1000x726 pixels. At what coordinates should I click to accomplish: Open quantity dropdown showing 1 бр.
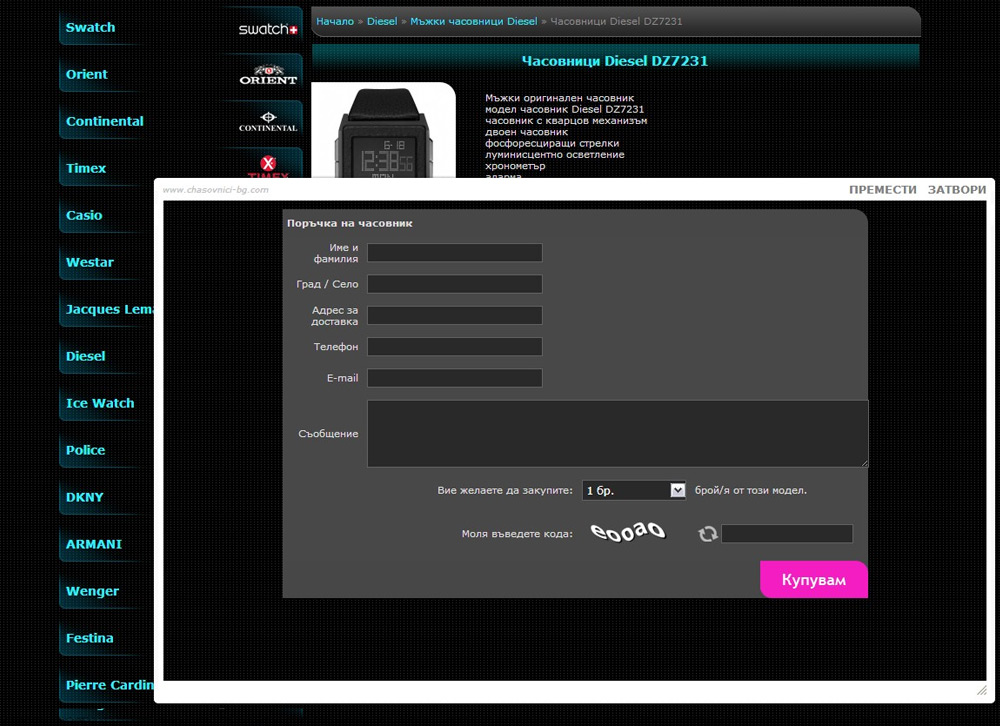click(x=634, y=490)
